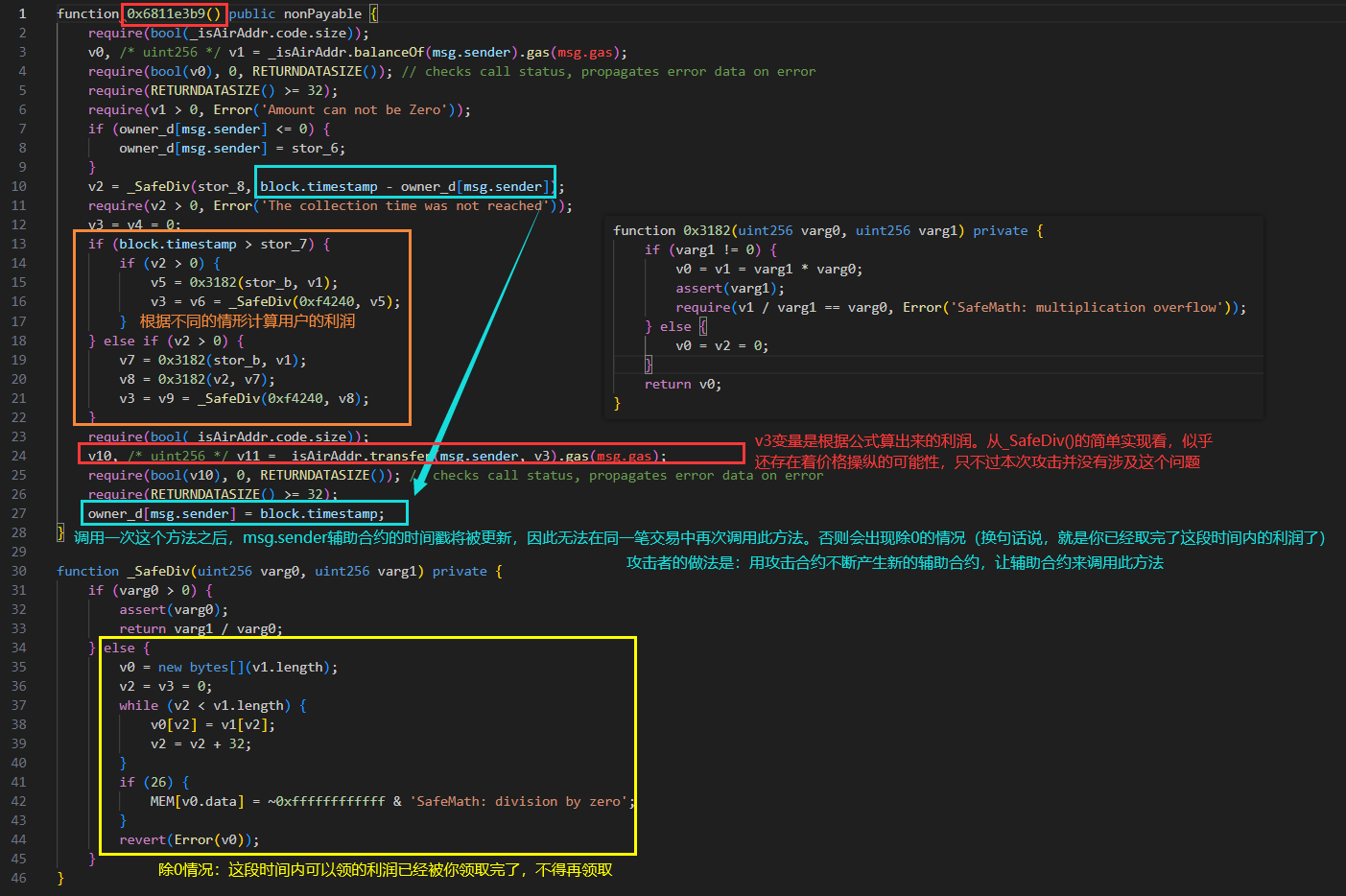Click line number 13 in the gutter
The height and width of the screenshot is (896, 1346).
(x=19, y=244)
